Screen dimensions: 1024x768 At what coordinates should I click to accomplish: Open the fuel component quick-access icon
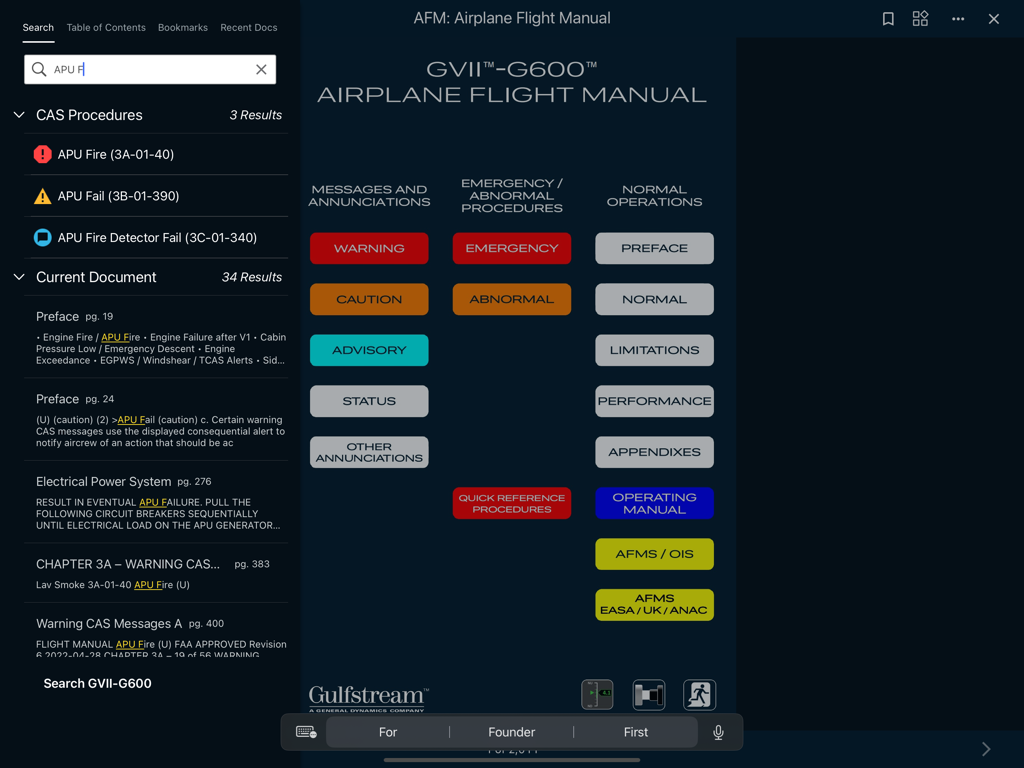(648, 694)
